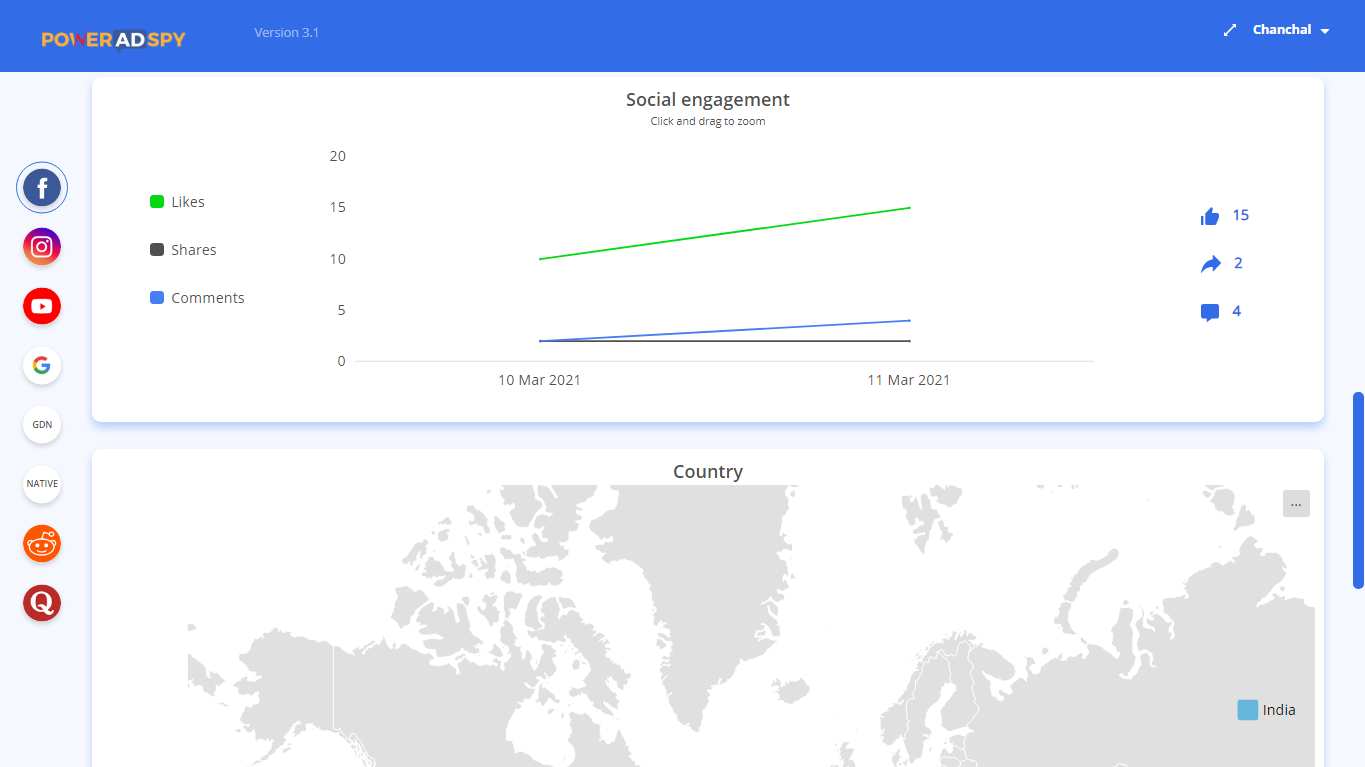The width and height of the screenshot is (1365, 767).
Task: Open the Country map options menu
Action: coord(1296,504)
